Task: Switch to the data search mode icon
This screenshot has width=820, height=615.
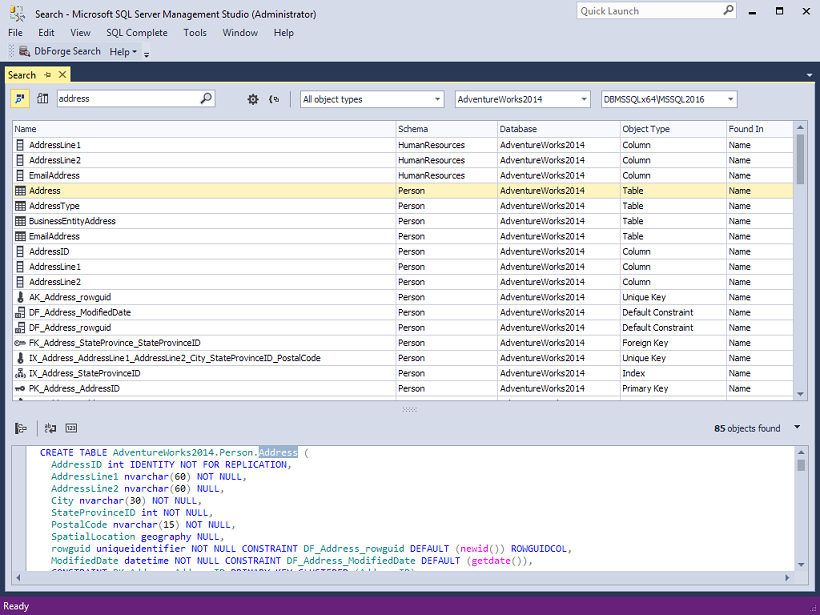Action: [x=43, y=99]
